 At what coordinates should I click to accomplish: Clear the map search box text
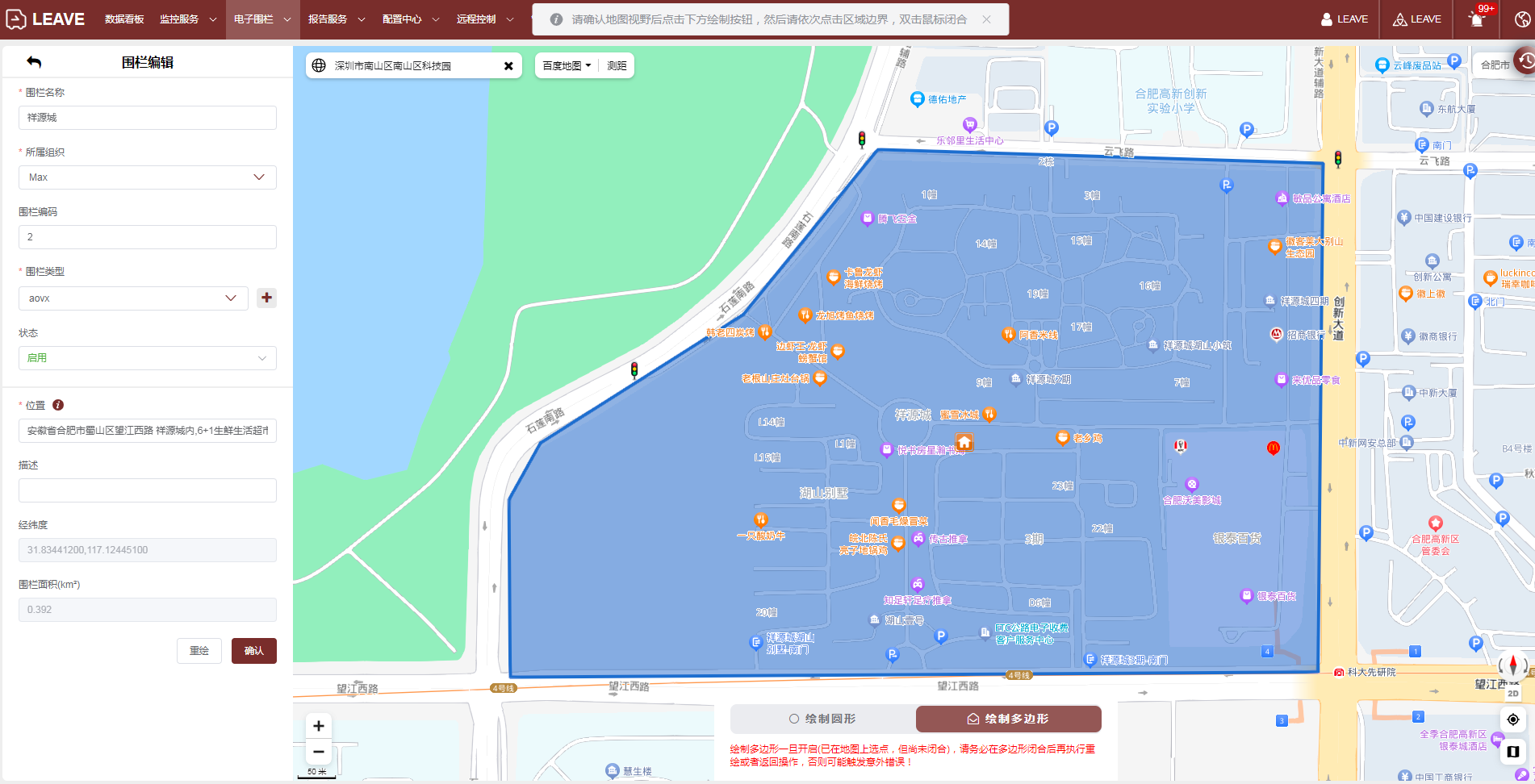tap(508, 66)
